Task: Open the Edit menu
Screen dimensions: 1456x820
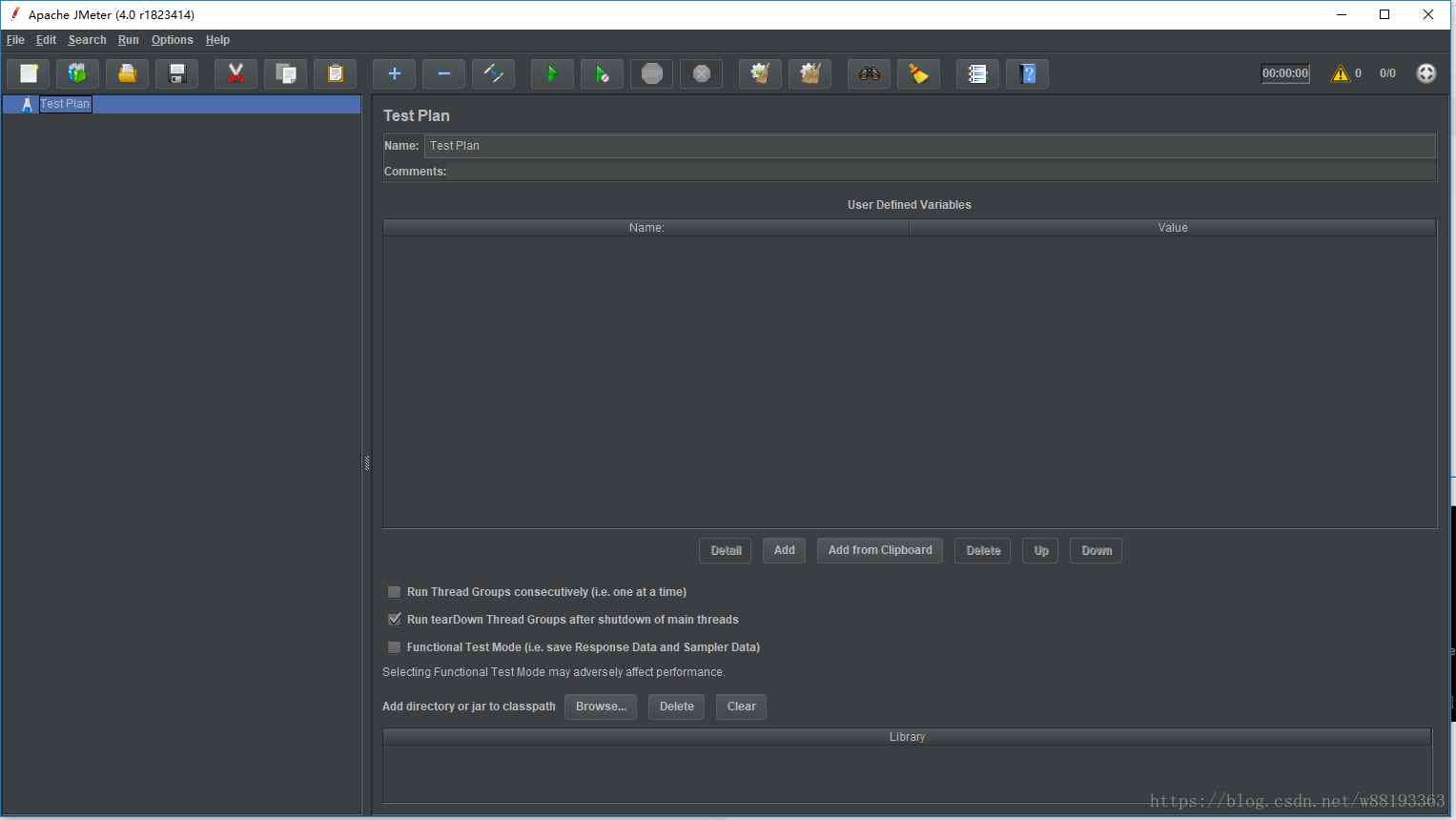Action: pyautogui.click(x=46, y=40)
